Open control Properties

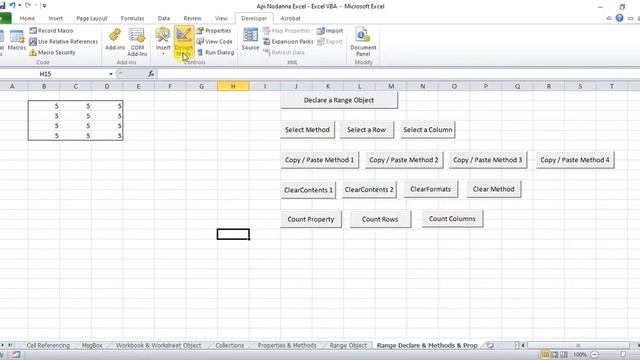pos(213,31)
